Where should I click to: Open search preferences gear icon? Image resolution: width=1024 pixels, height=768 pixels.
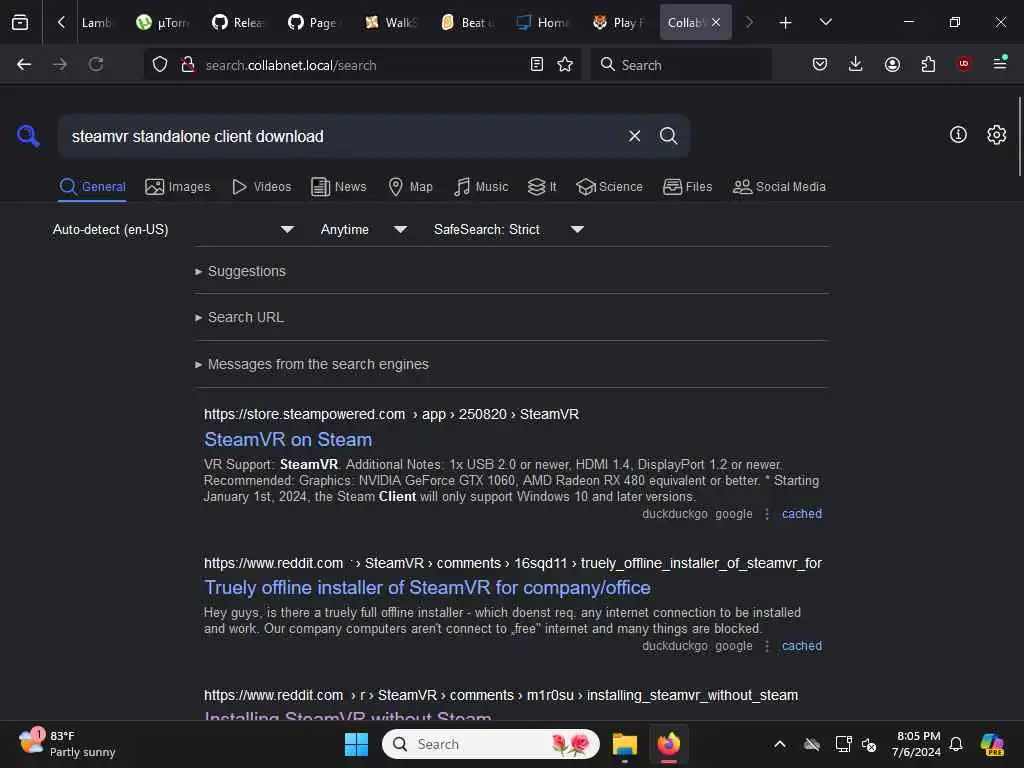coord(997,135)
